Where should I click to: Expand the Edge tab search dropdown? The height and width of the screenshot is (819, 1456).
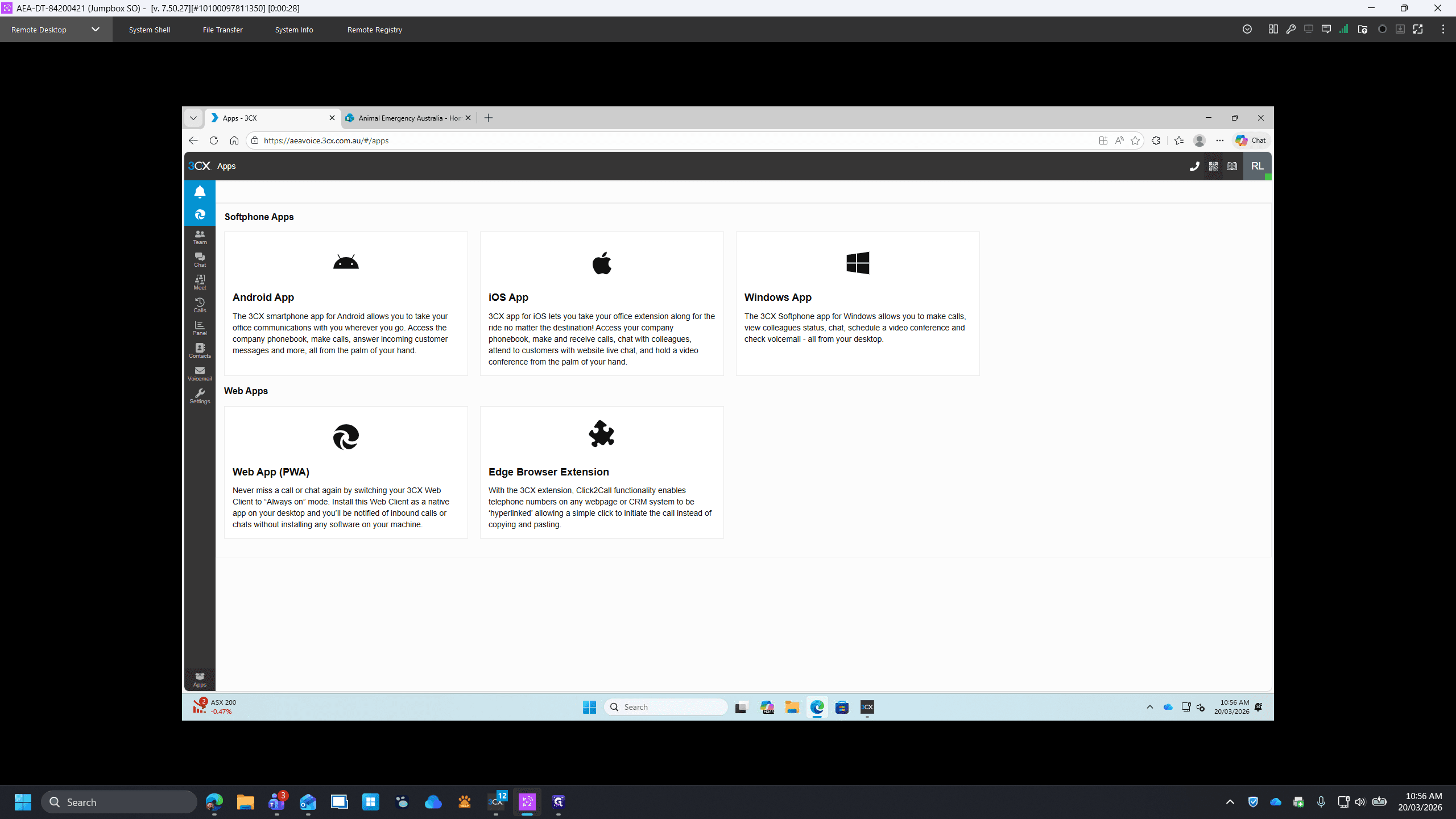tap(193, 118)
